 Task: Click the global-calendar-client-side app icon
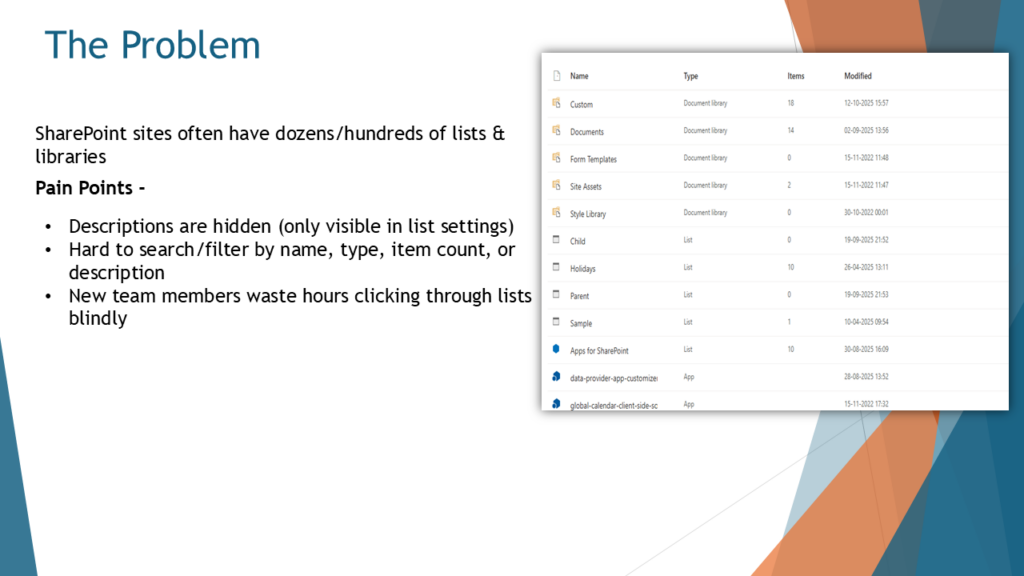[556, 404]
